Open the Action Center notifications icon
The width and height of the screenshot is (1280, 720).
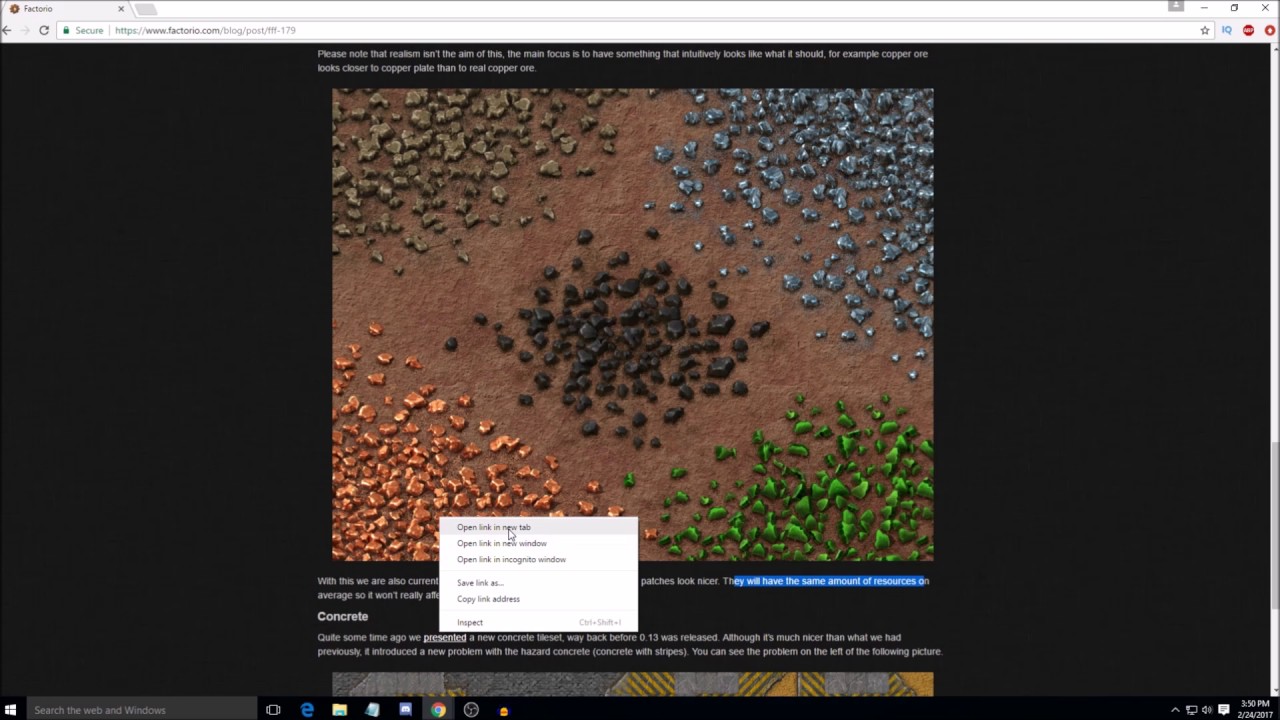click(1224, 710)
